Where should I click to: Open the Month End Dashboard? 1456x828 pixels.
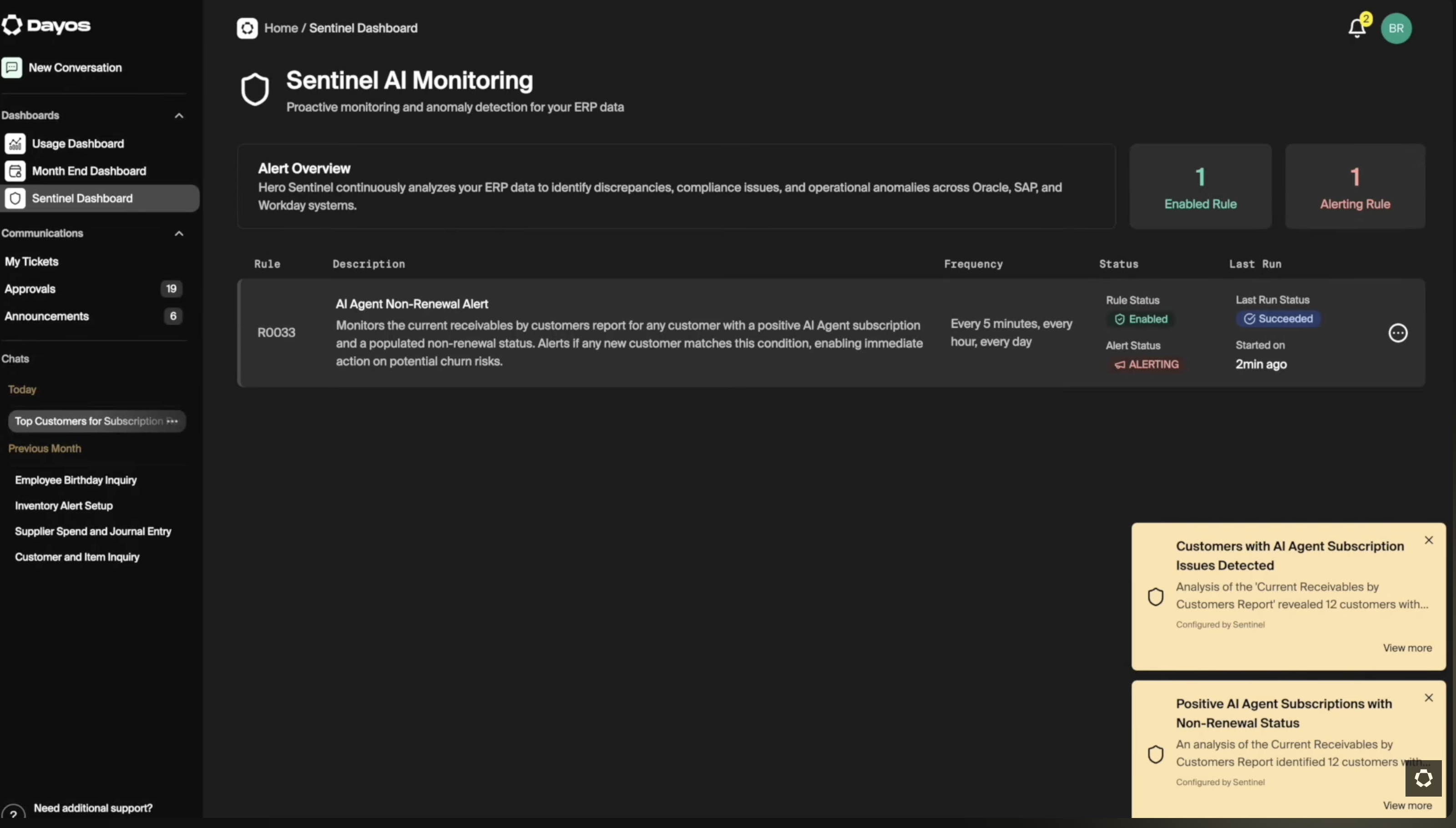point(89,171)
